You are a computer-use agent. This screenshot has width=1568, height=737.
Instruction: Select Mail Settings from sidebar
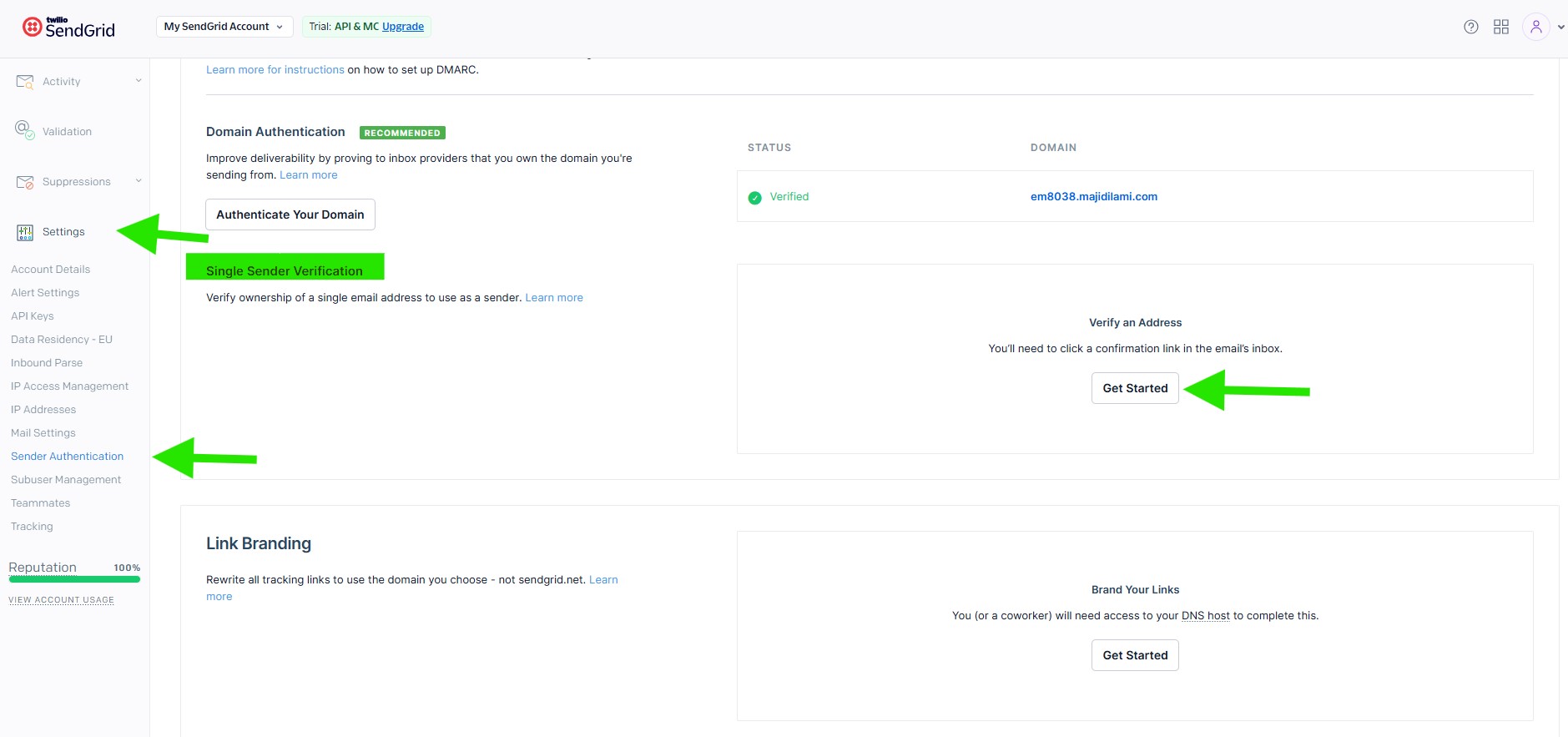click(43, 433)
